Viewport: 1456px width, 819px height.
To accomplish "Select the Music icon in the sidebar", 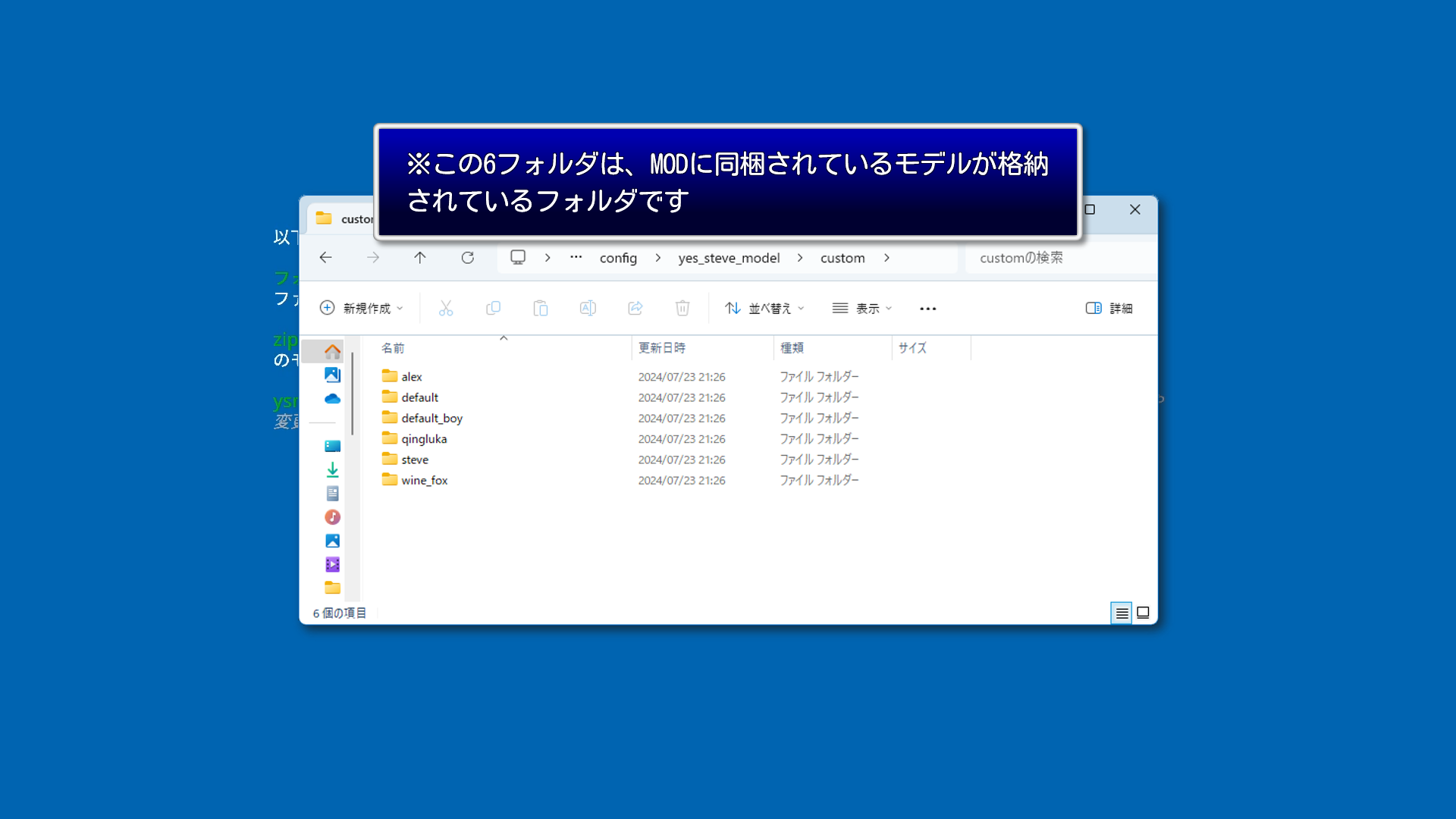I will tap(332, 517).
